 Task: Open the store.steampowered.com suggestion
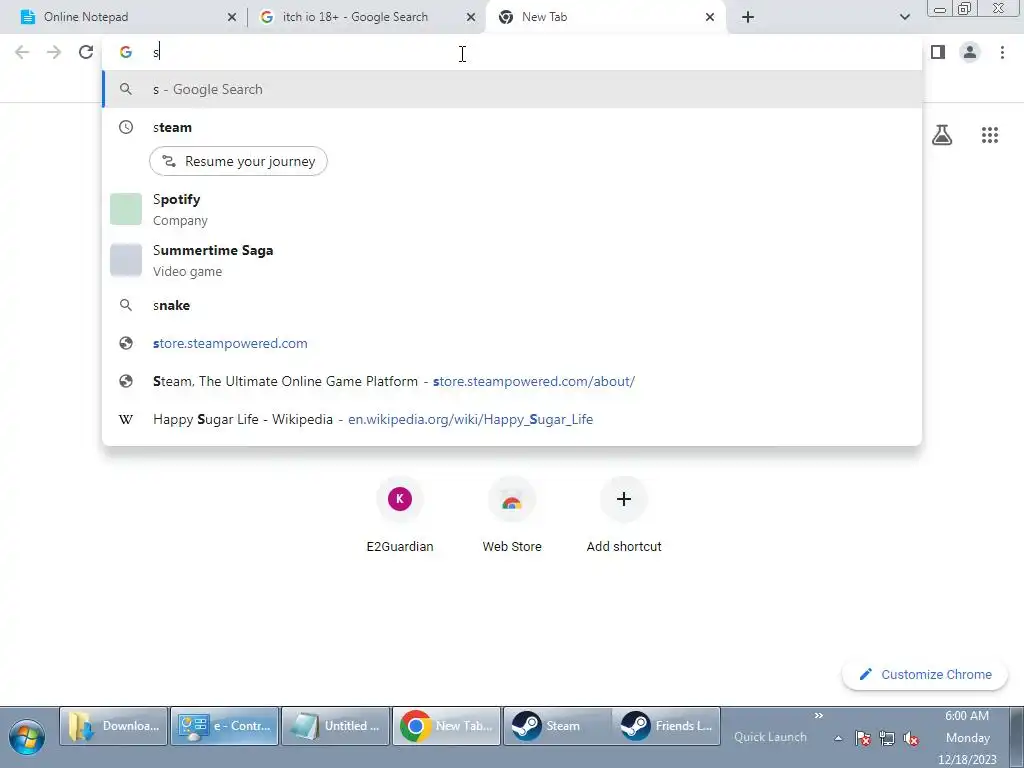(x=512, y=344)
